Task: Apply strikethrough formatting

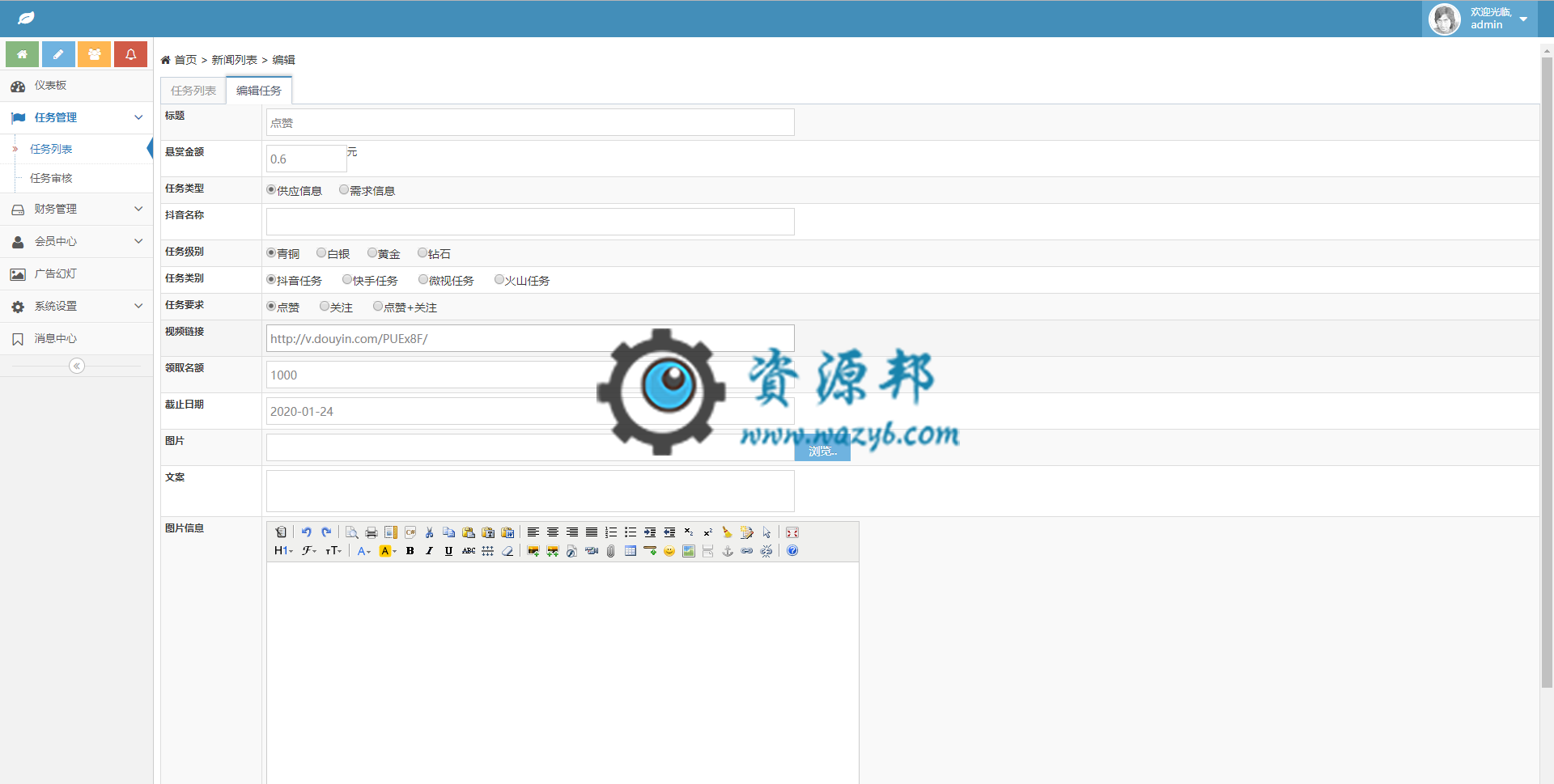Action: [469, 551]
